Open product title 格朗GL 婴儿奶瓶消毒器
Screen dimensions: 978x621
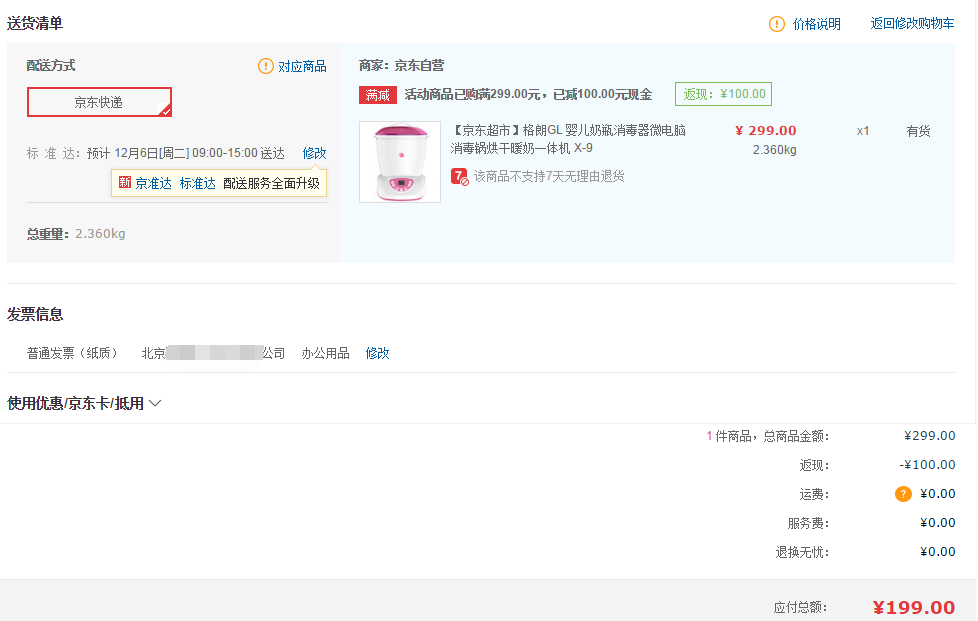[x=568, y=139]
